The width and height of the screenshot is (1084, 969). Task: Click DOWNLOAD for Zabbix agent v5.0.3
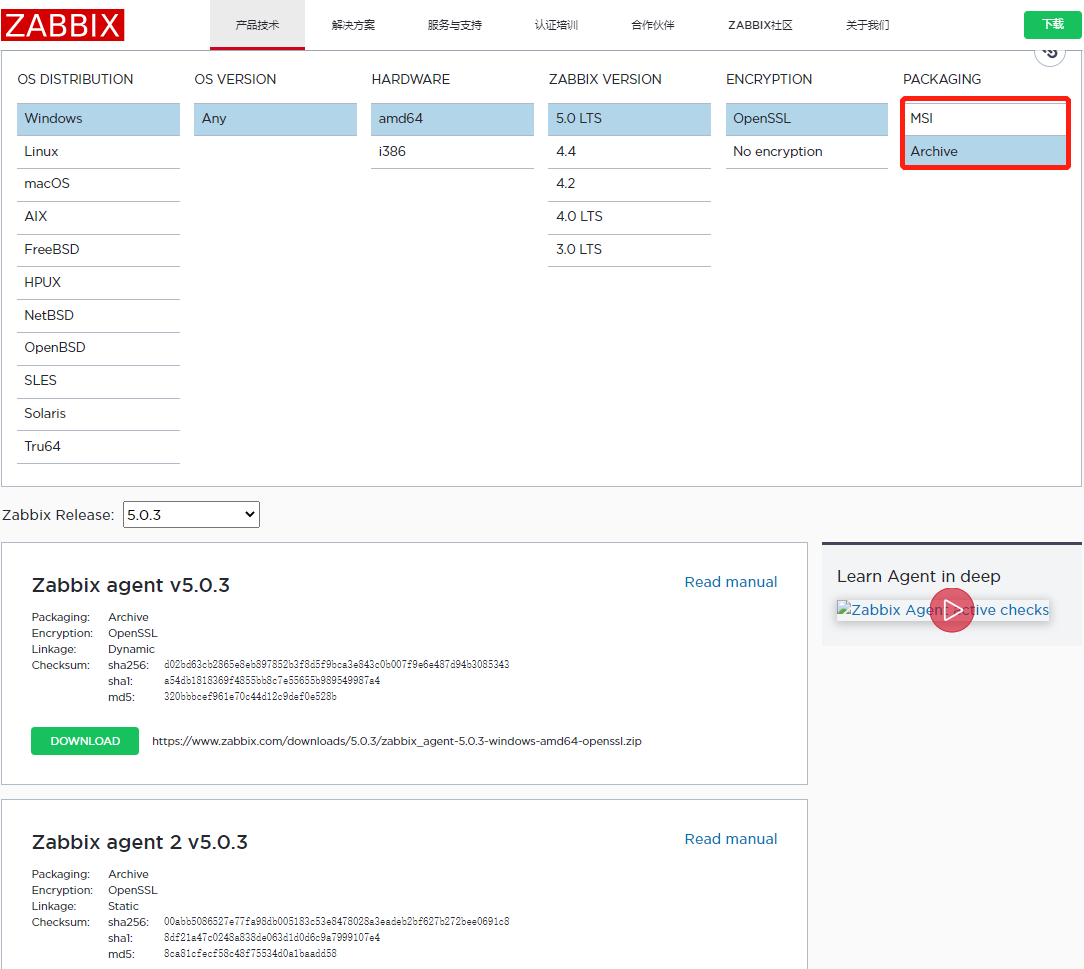point(85,741)
